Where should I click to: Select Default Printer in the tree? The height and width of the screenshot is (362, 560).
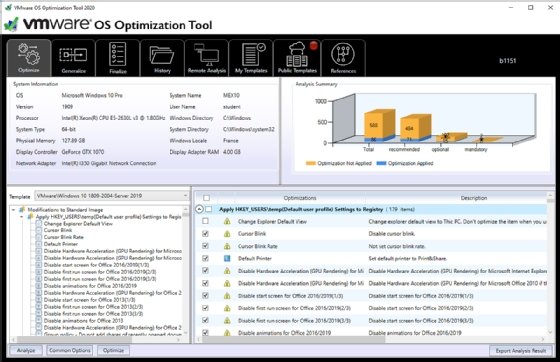pos(61,244)
